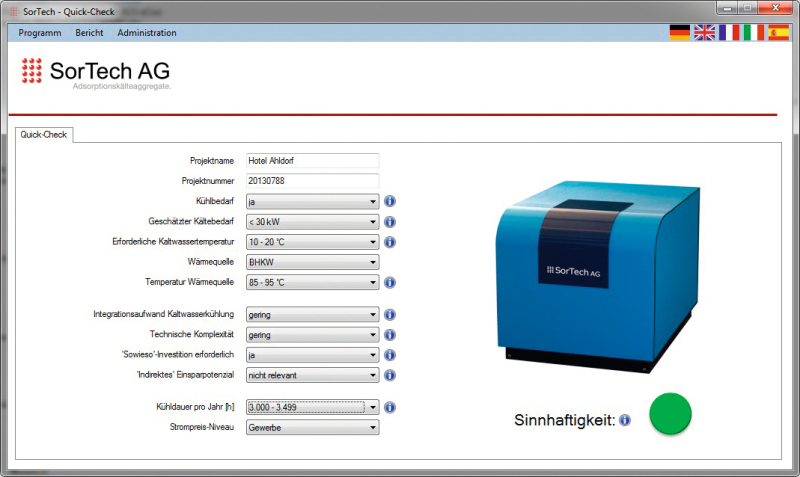Show info next to Sinnhaftigkeit
This screenshot has width=800, height=477.
[625, 420]
